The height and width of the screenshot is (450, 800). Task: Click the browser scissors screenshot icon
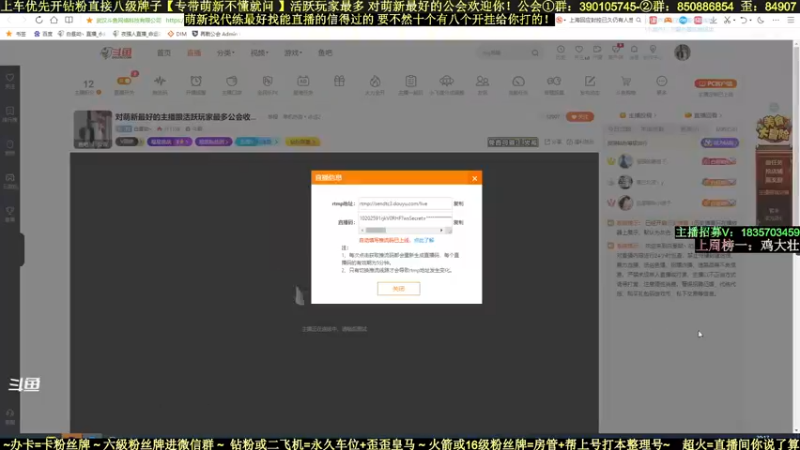coord(728,20)
